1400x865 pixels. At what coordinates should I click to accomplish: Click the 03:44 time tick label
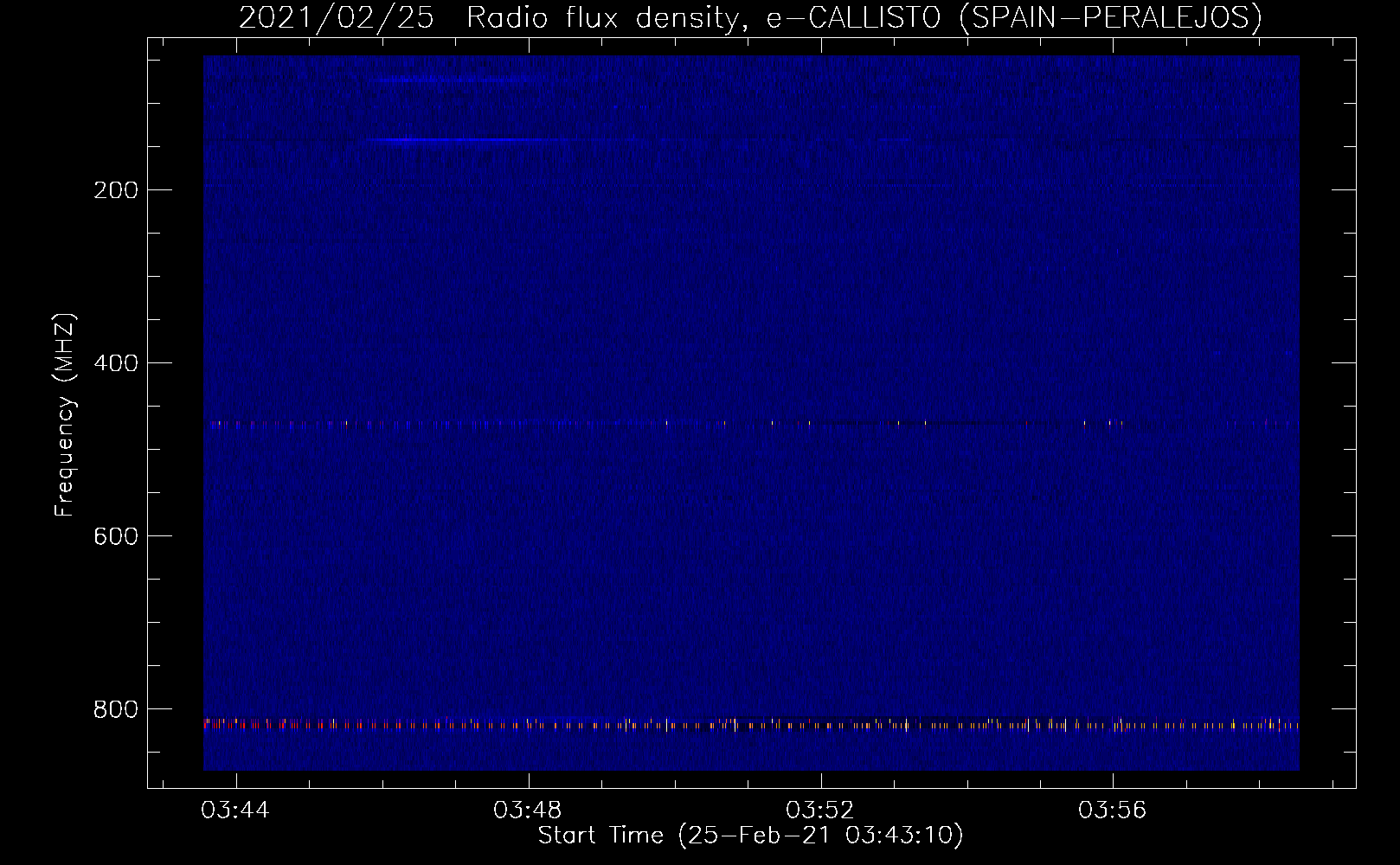coord(235,811)
